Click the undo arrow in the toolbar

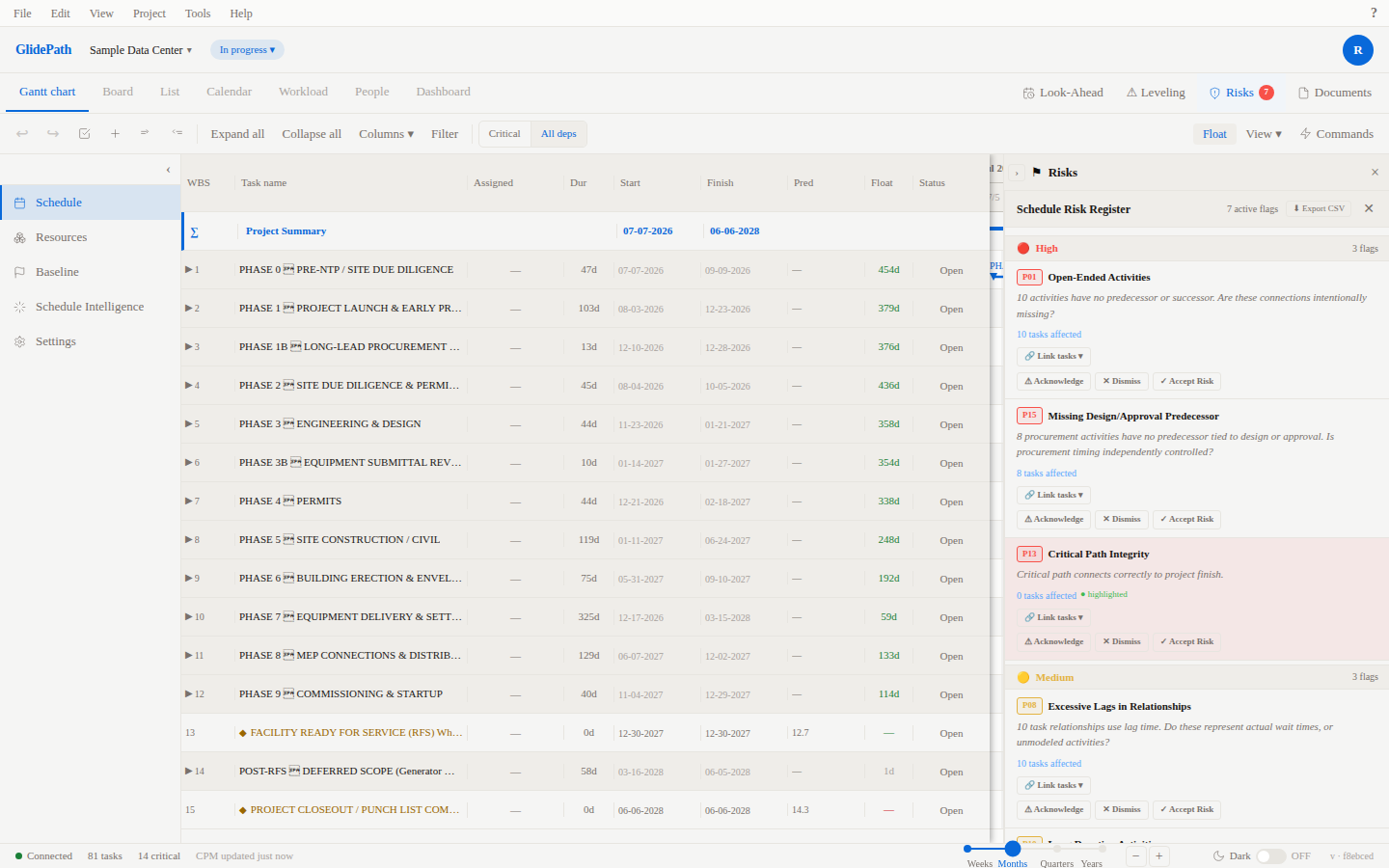click(x=22, y=134)
